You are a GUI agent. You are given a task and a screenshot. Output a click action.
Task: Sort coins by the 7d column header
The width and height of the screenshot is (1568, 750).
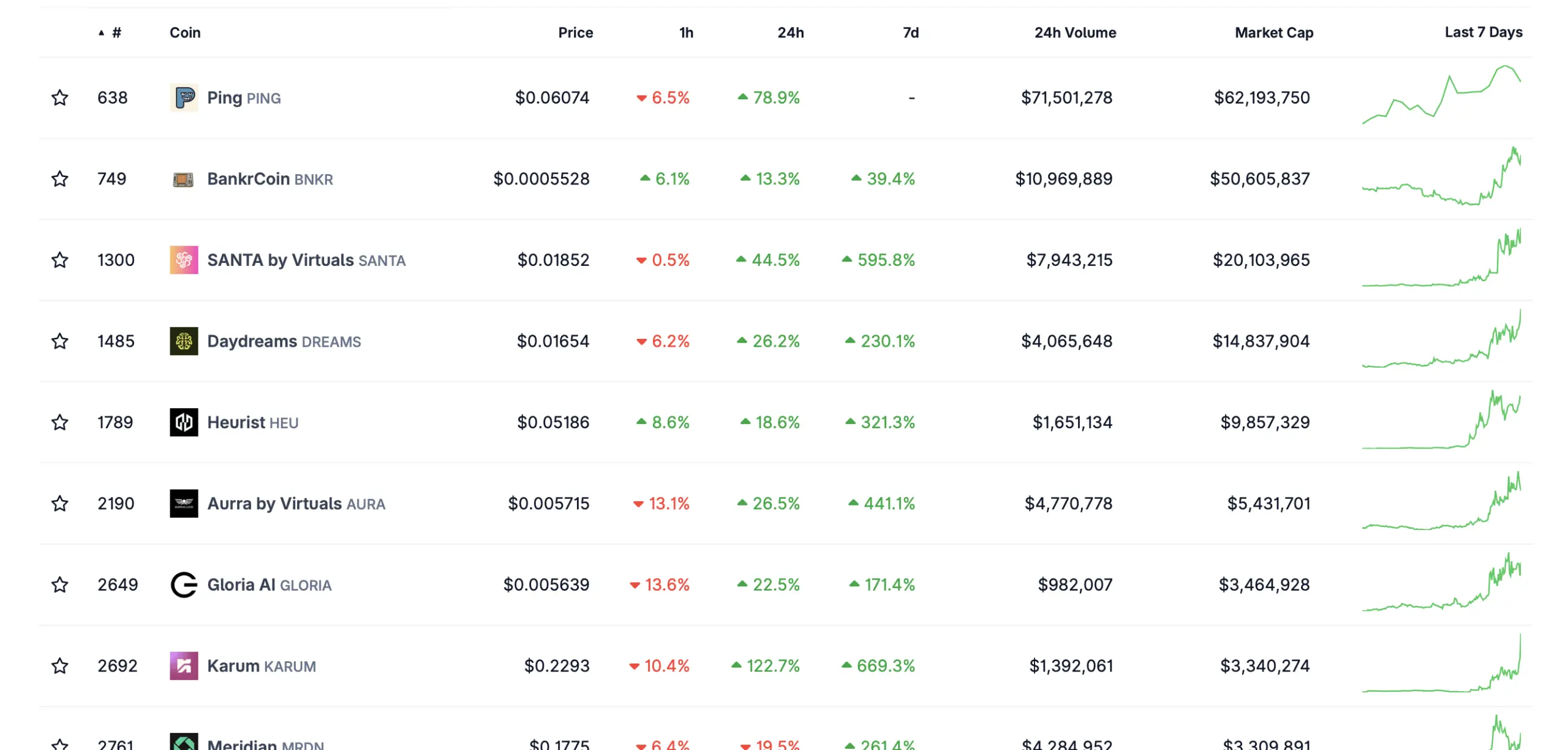911,32
